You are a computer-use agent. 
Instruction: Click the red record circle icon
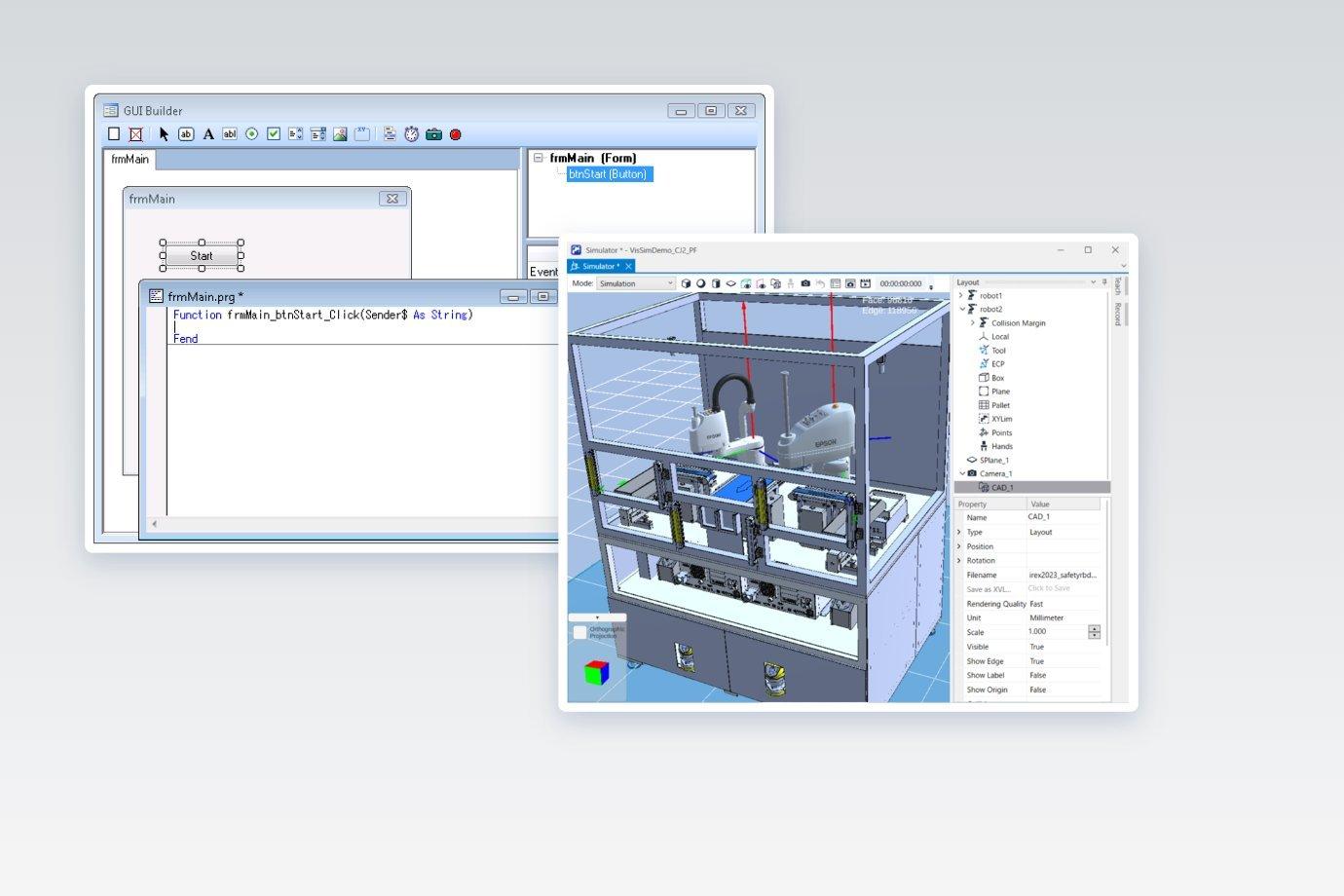455,134
